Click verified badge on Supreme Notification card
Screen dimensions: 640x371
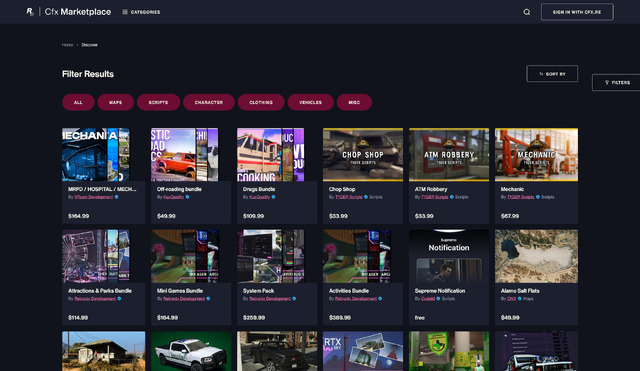438,298
